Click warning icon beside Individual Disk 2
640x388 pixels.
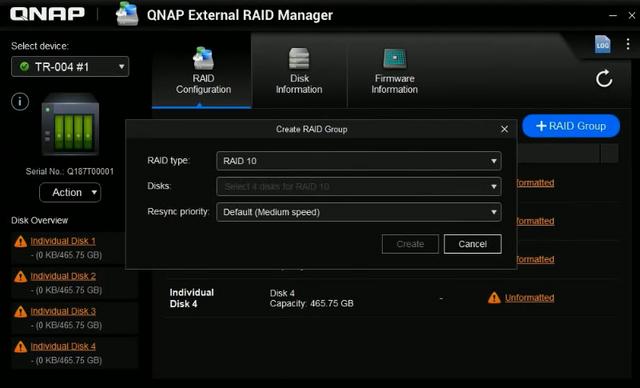click(20, 277)
